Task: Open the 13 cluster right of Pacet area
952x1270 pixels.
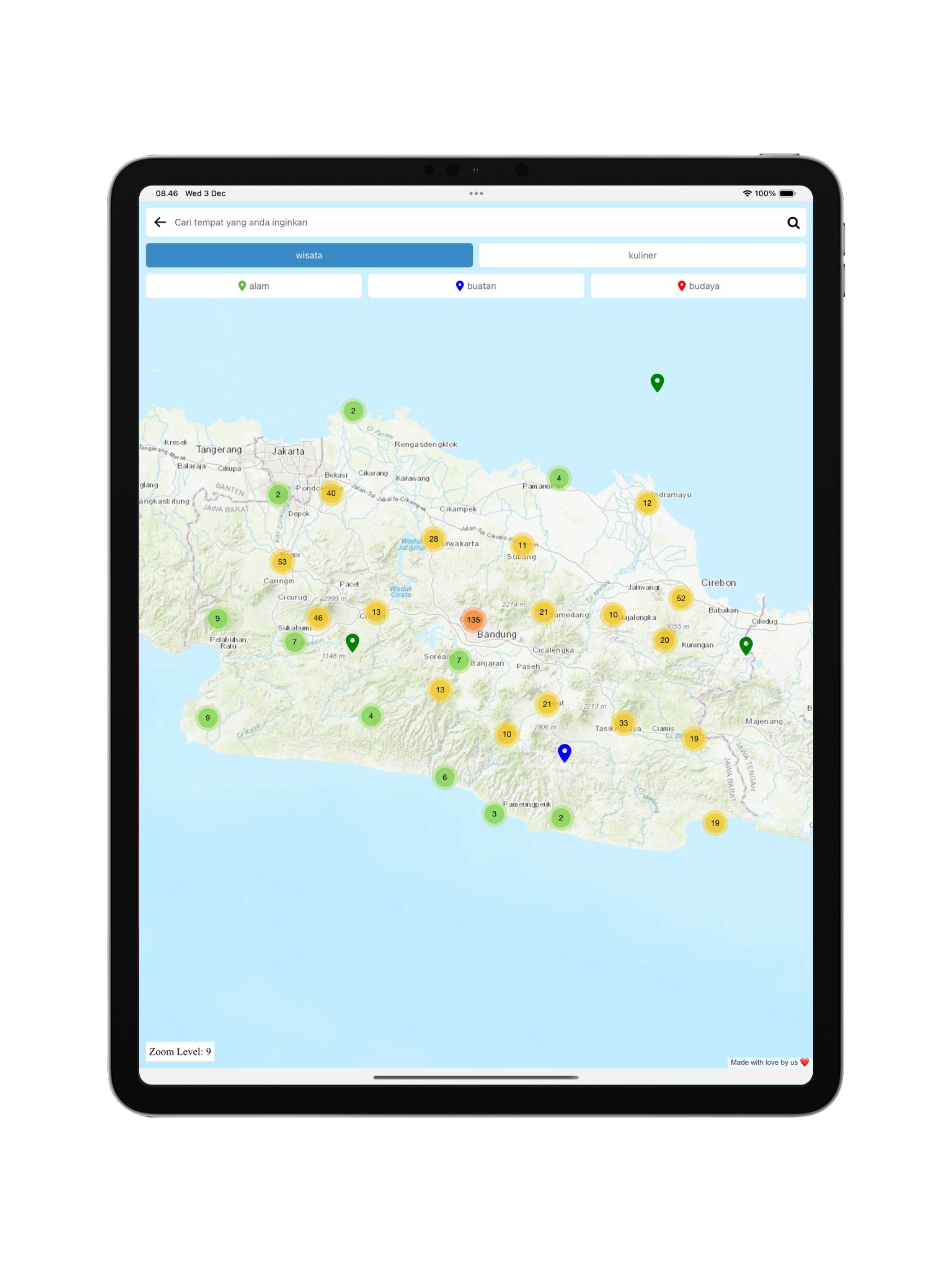Action: [376, 612]
